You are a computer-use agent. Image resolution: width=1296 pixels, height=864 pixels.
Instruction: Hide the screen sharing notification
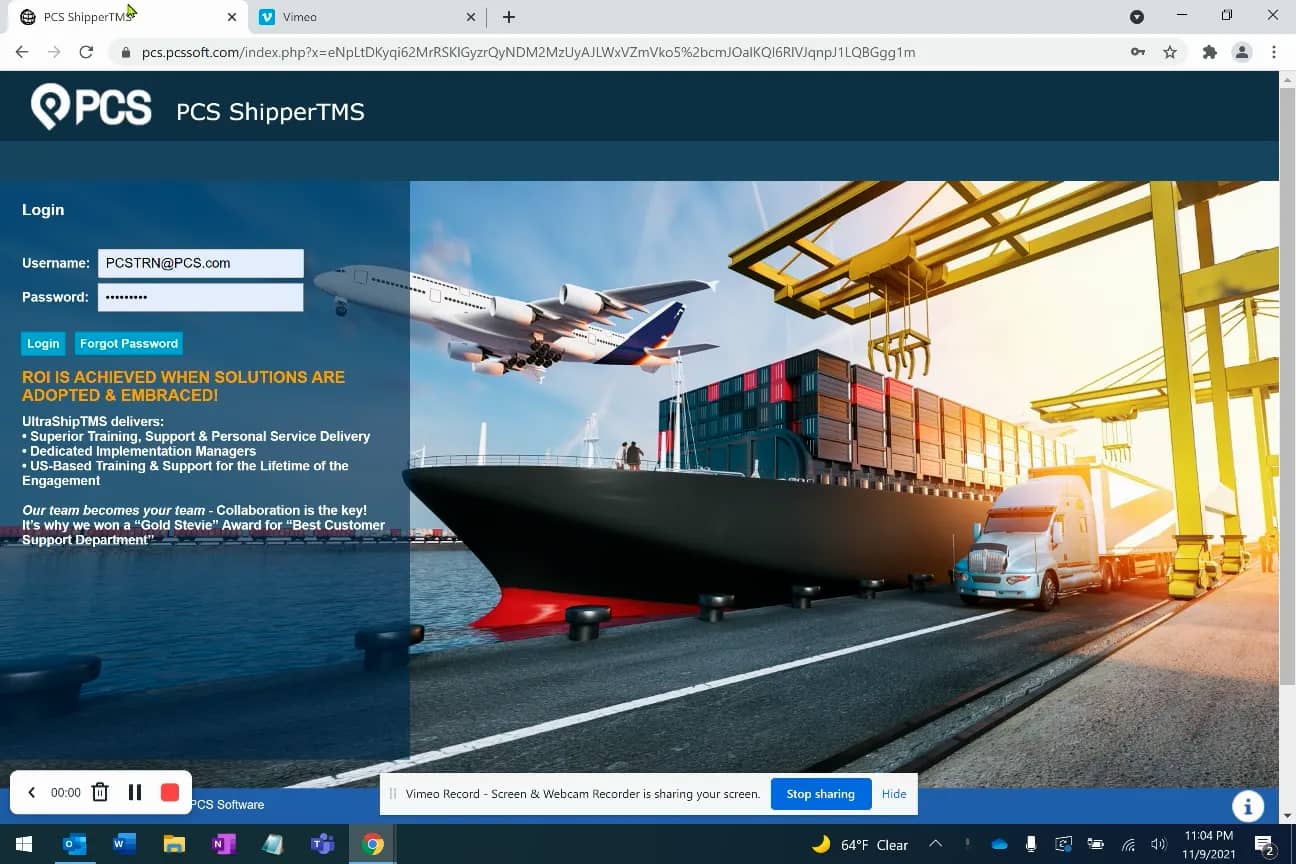click(894, 794)
